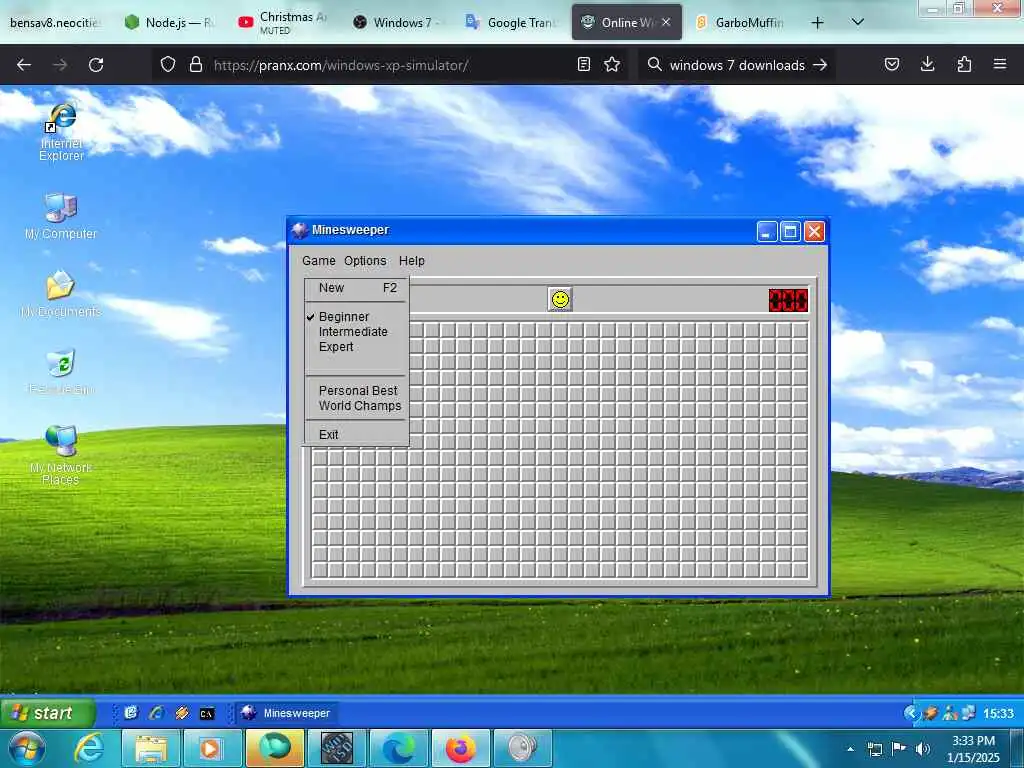Launch Internet Explorer from Windows 7 taskbar
Viewport: 1024px width, 768px height.
coord(89,748)
